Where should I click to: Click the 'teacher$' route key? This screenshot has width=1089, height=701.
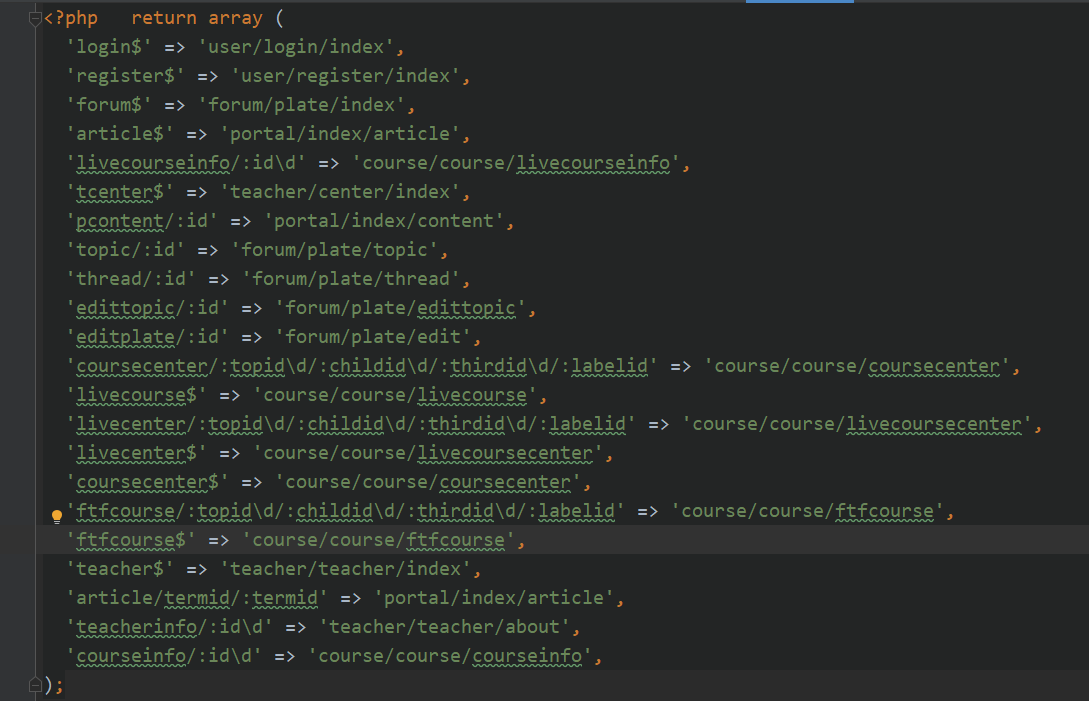click(x=120, y=569)
